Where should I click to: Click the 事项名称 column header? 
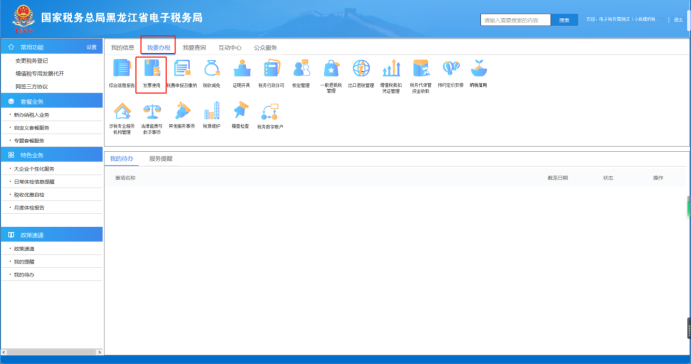(x=125, y=178)
